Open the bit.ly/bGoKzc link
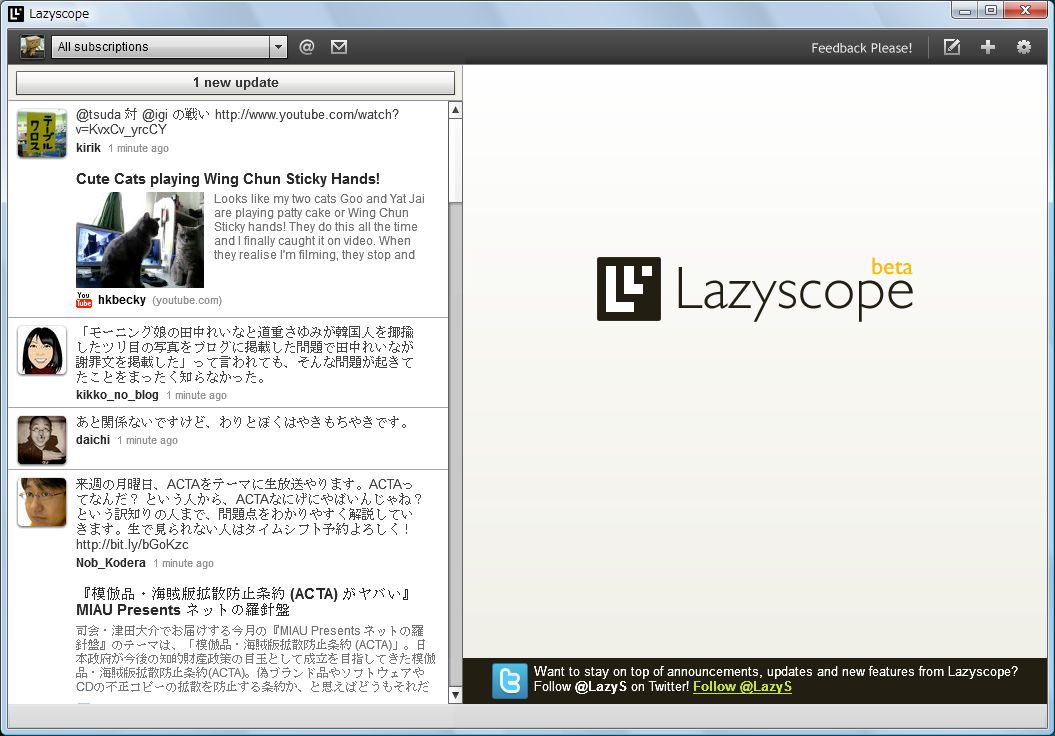The height and width of the screenshot is (736, 1055). (132, 544)
